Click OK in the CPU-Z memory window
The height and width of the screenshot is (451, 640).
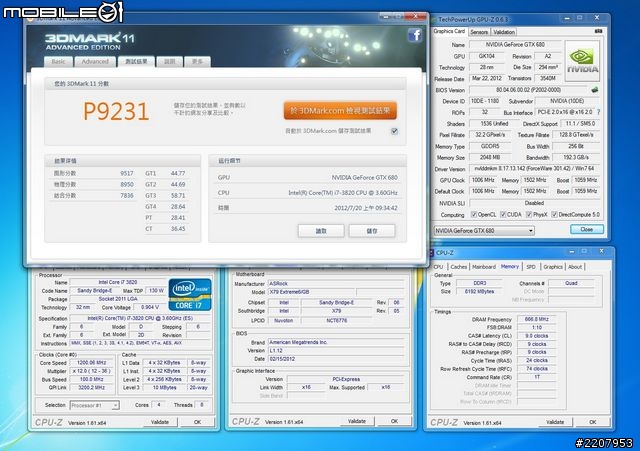pos(592,422)
